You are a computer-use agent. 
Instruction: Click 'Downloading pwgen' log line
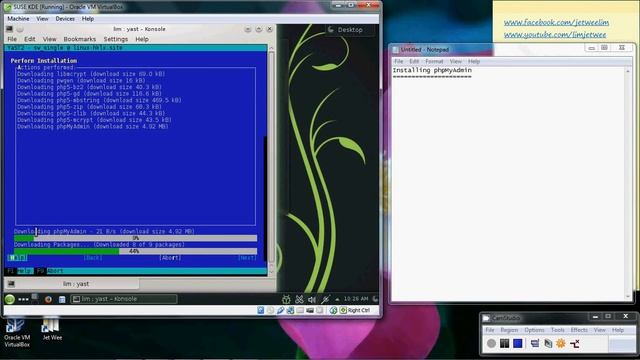pos(81,81)
